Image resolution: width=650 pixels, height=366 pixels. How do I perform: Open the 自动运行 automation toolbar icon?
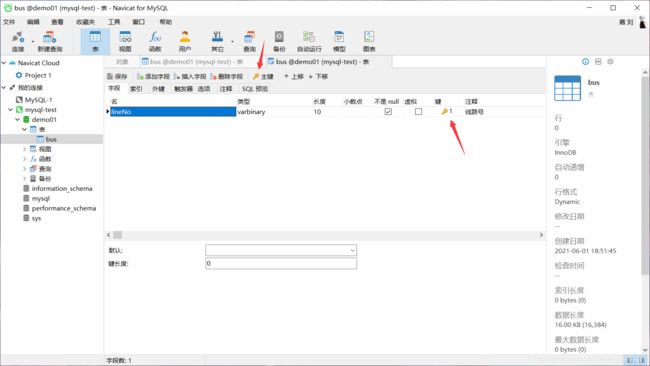[309, 41]
